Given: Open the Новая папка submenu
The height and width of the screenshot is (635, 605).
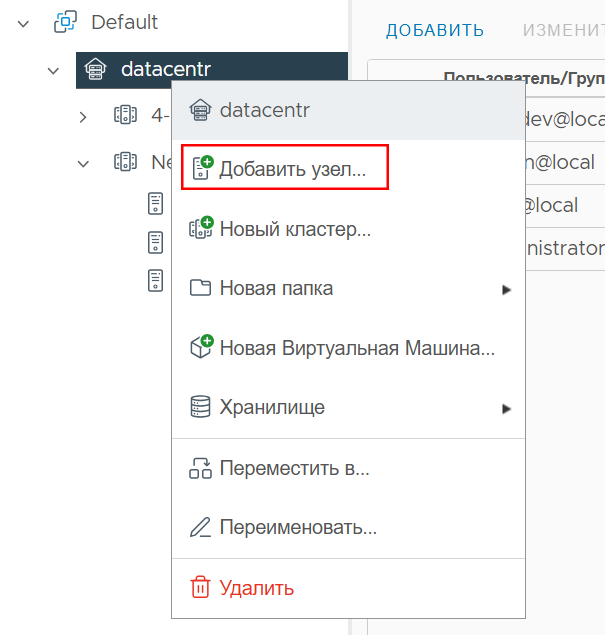Looking at the screenshot, I should (349, 288).
